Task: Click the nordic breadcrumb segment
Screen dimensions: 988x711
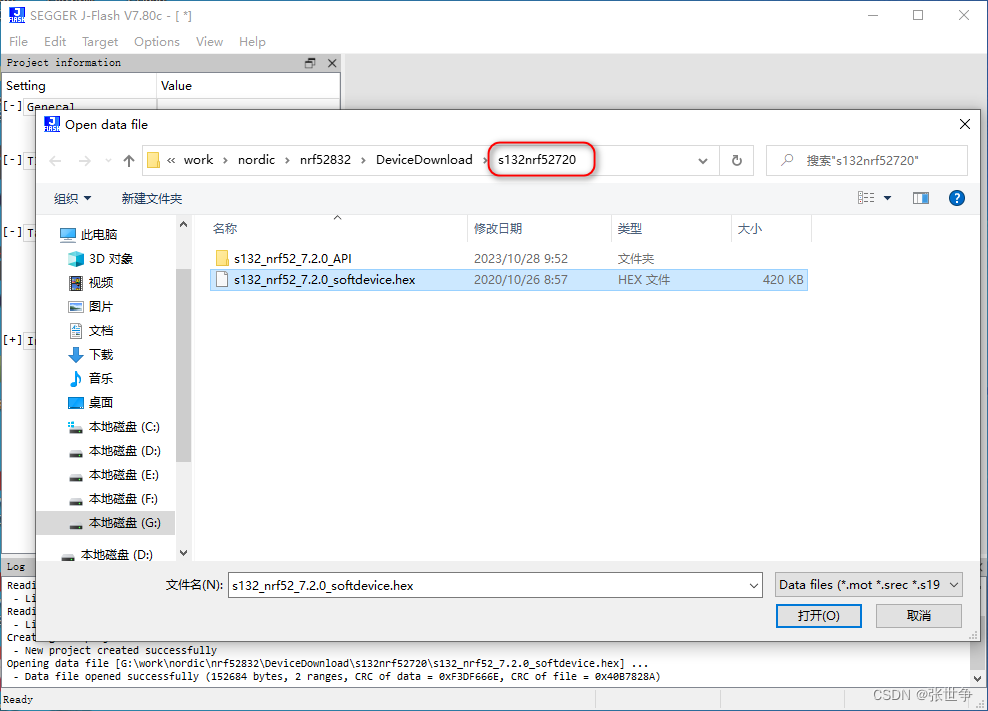Action: click(256, 160)
